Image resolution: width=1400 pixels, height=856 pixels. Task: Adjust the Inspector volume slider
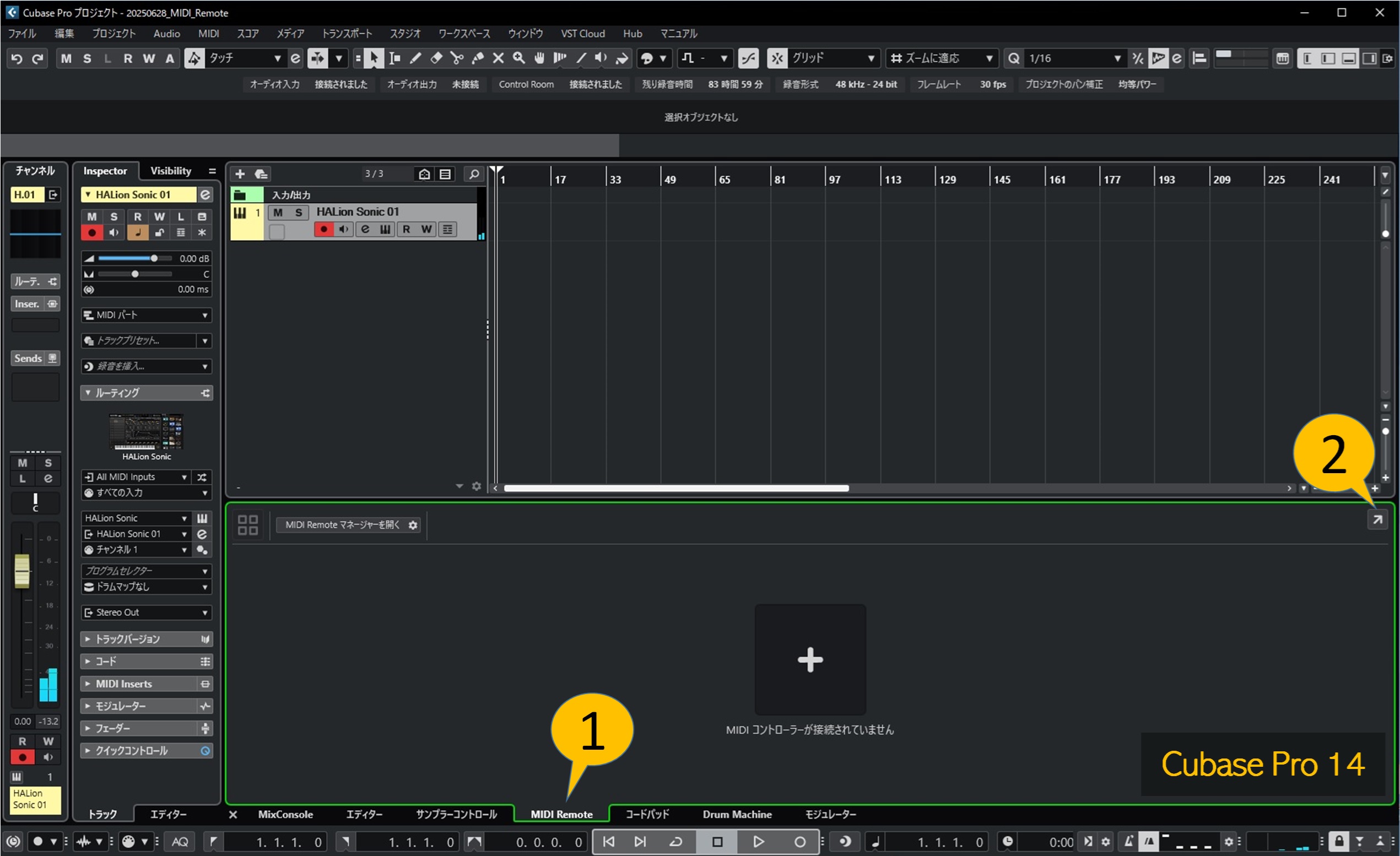[x=134, y=258]
